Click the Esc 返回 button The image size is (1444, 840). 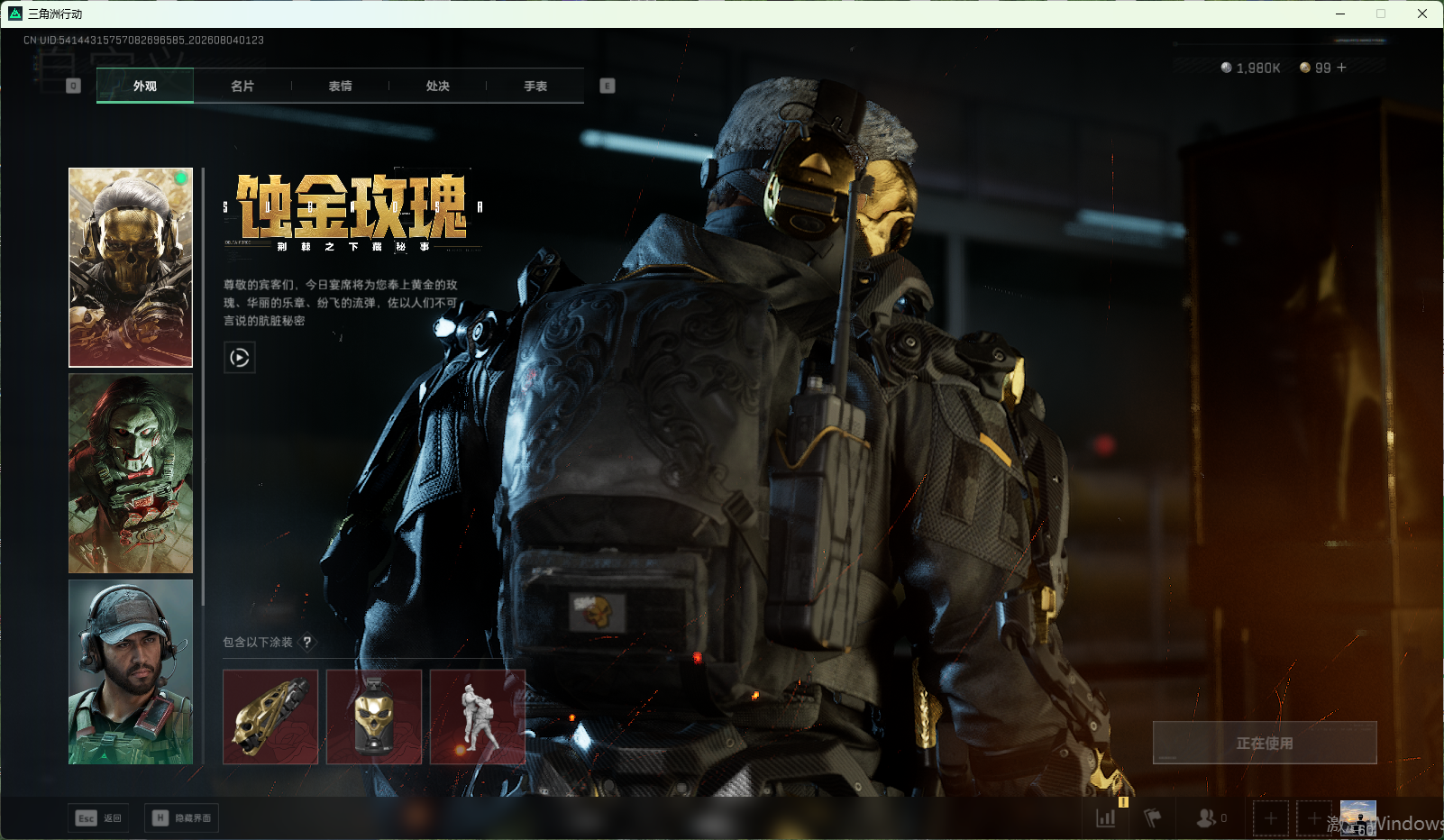pos(98,817)
